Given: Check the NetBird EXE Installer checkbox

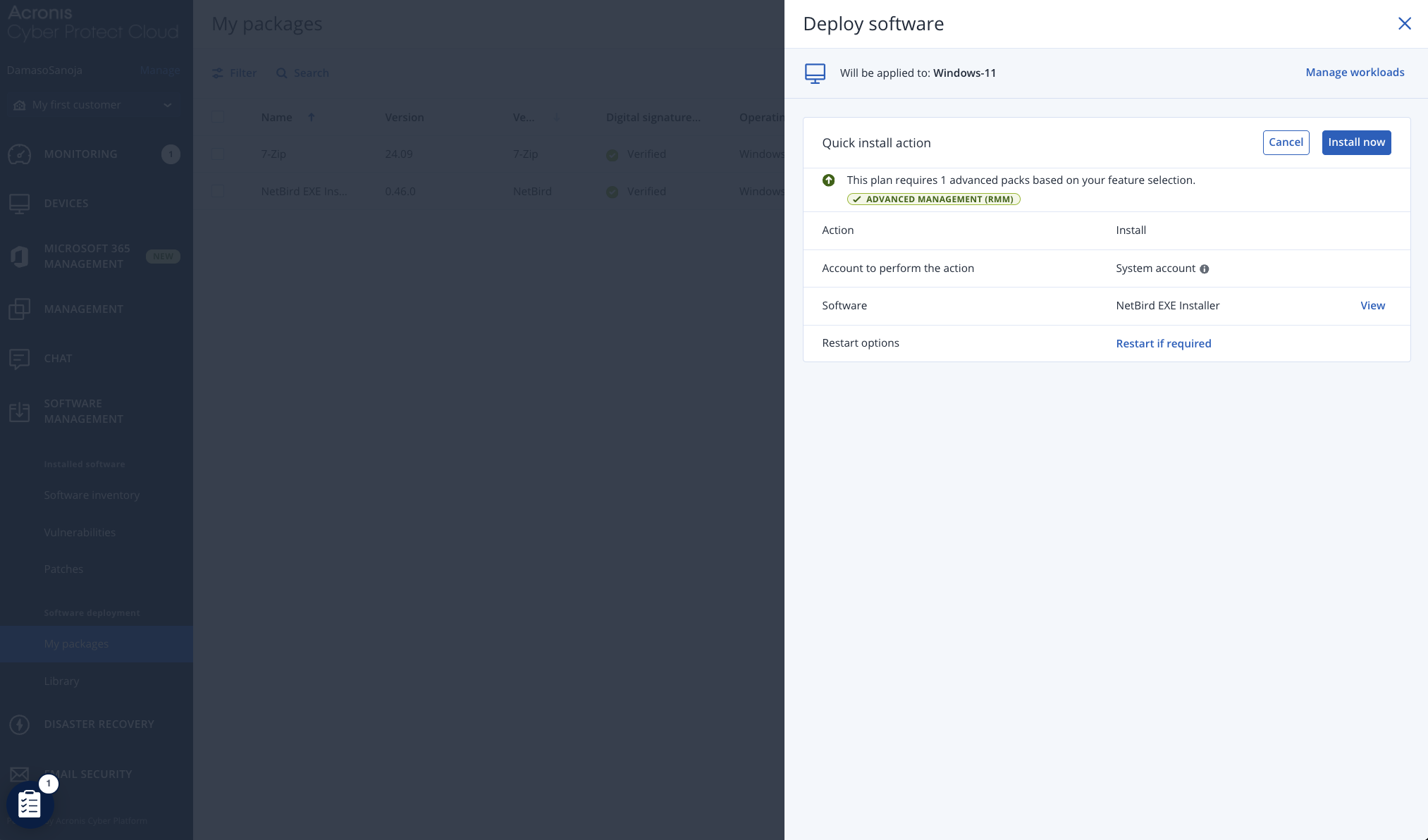Looking at the screenshot, I should pos(218,192).
